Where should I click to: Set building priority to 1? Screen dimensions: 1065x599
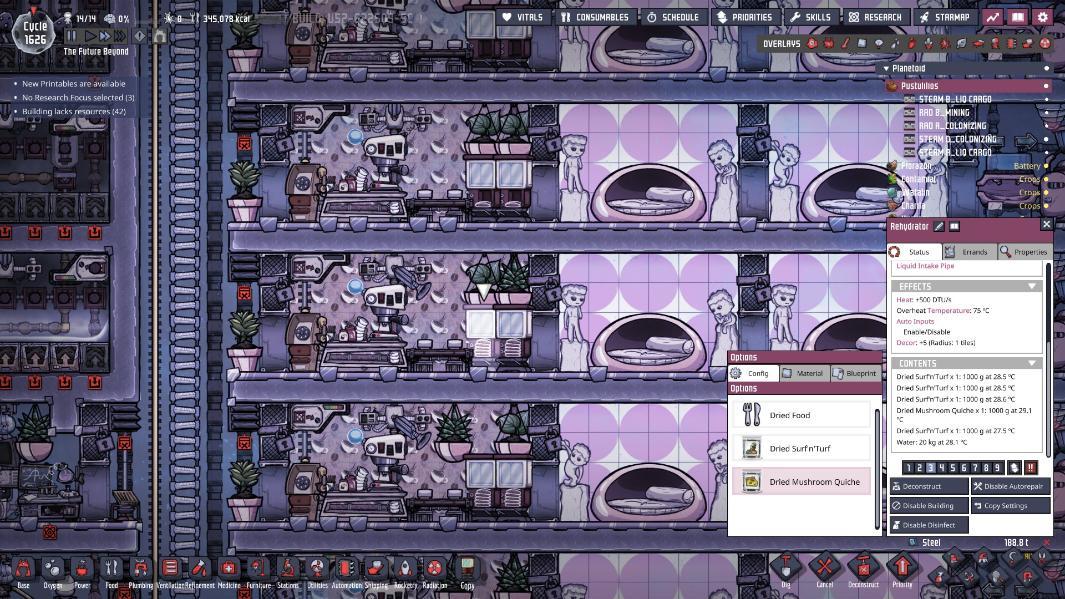pos(909,467)
